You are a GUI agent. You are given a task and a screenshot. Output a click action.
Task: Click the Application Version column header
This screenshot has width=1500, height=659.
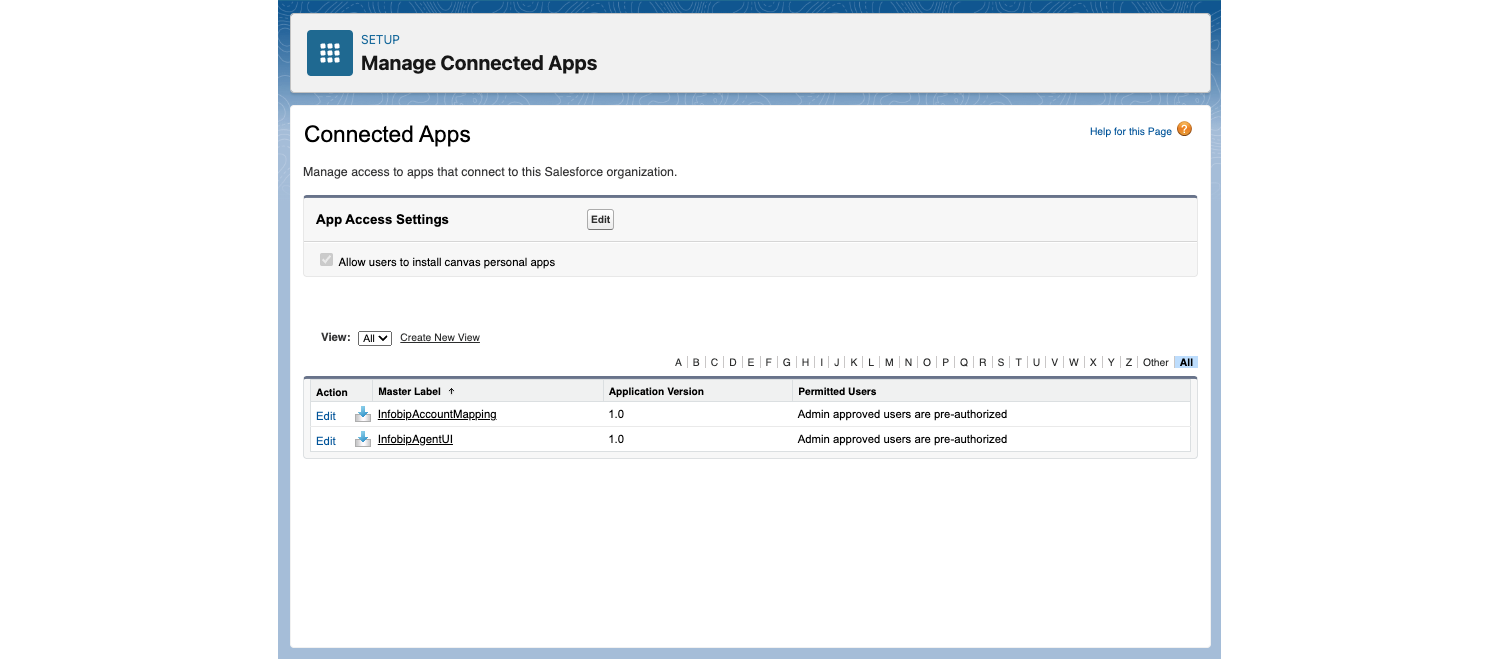(x=656, y=392)
